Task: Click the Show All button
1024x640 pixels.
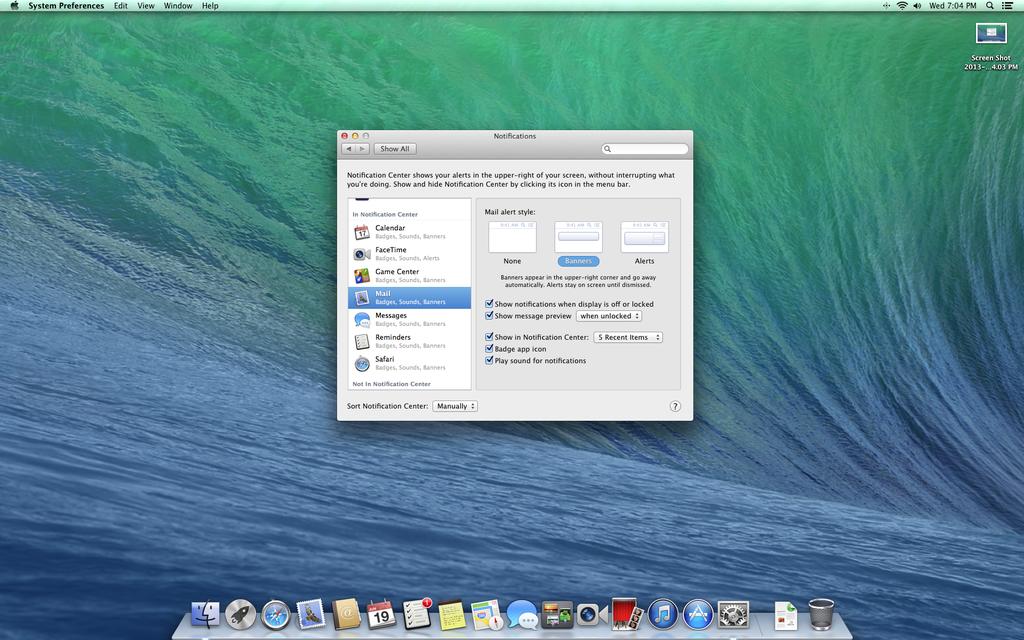Action: click(x=395, y=148)
